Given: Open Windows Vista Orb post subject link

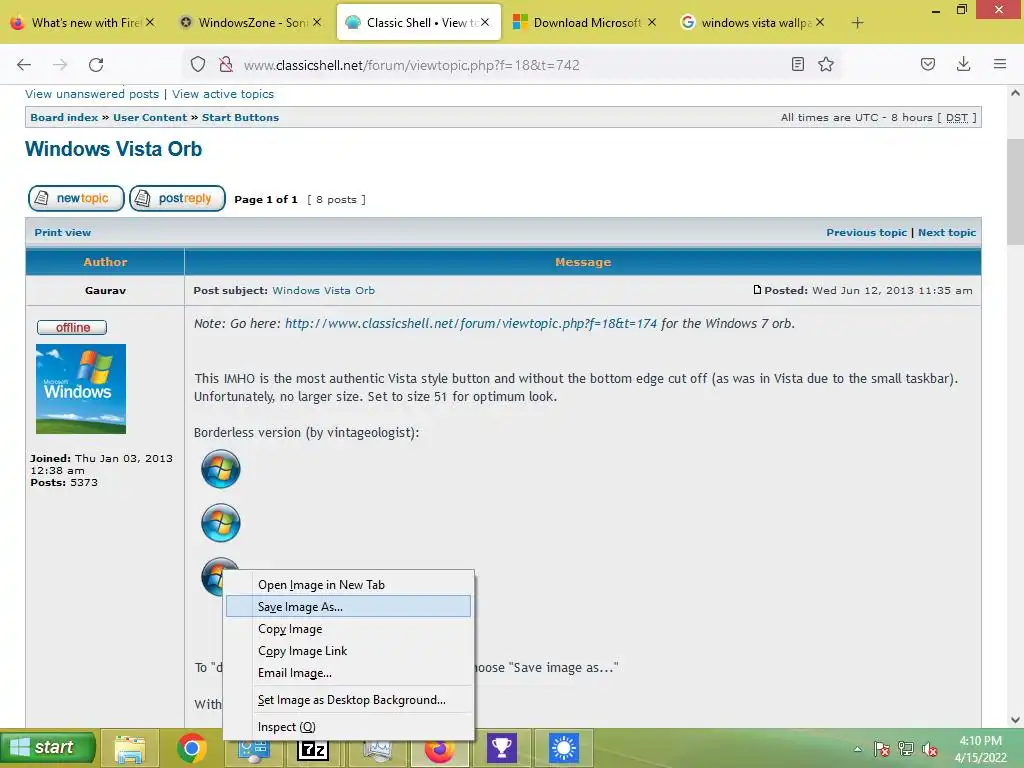Looking at the screenshot, I should click(323, 291).
